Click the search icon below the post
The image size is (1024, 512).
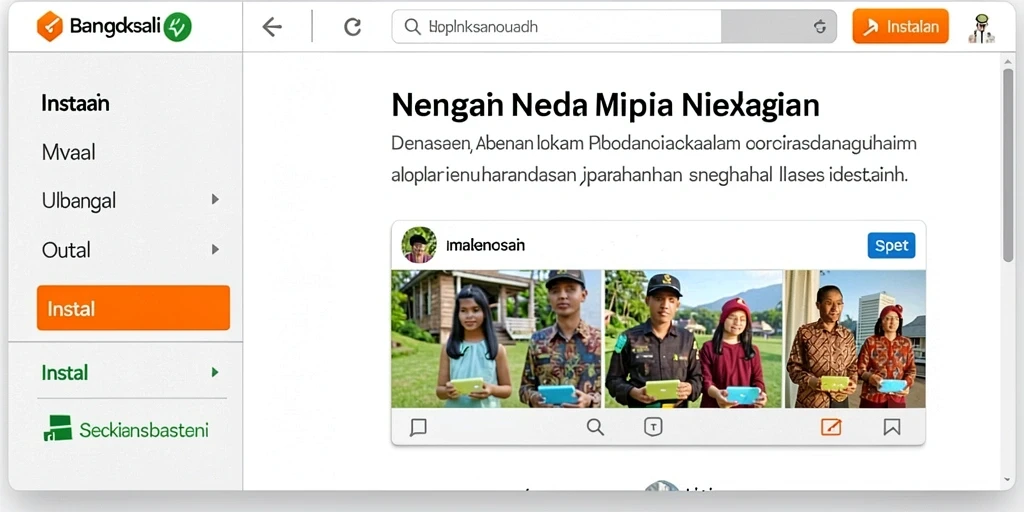coord(595,427)
